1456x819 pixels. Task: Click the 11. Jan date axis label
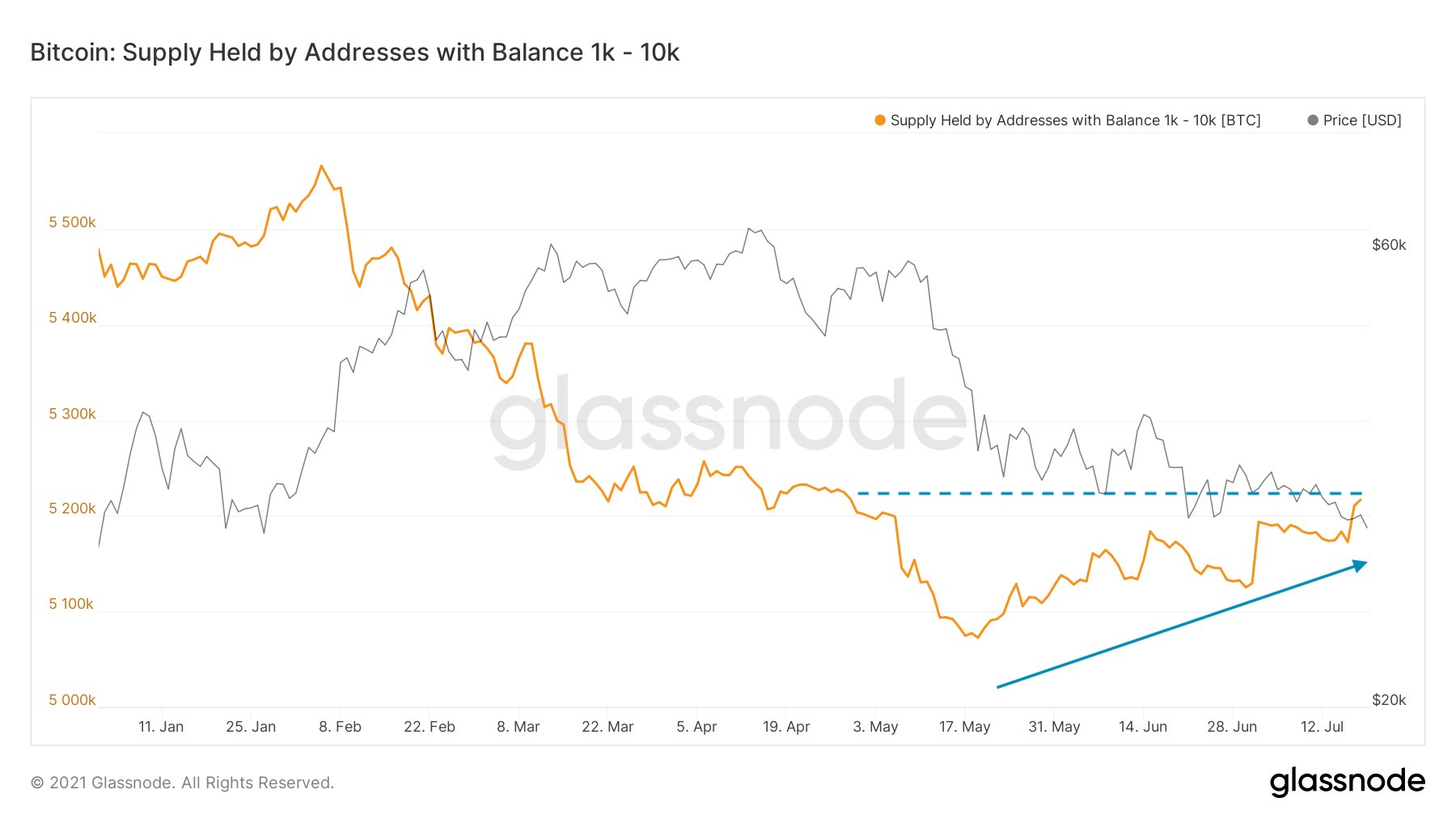point(161,727)
